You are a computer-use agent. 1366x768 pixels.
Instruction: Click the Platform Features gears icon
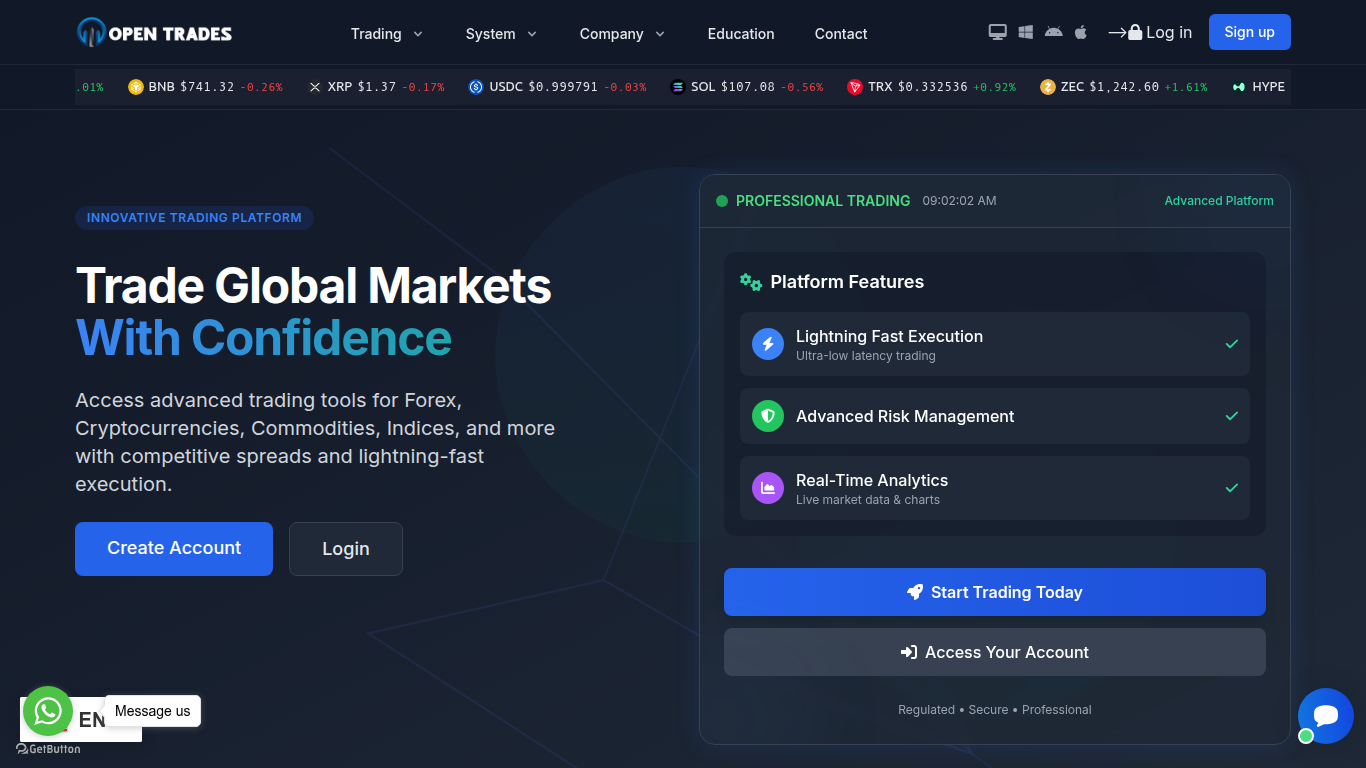pyautogui.click(x=751, y=282)
